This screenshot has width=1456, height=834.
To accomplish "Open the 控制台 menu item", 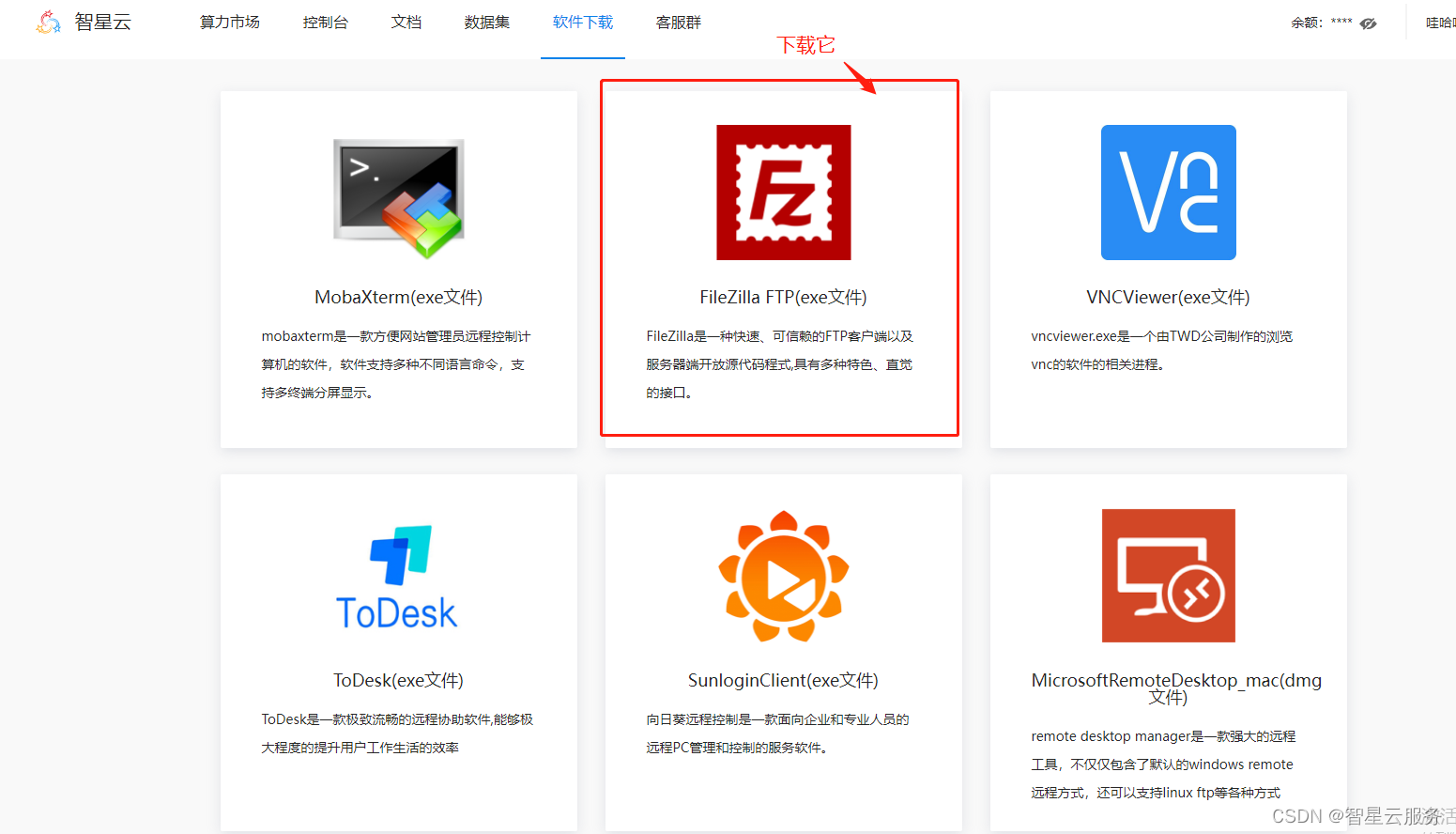I will 326,23.
